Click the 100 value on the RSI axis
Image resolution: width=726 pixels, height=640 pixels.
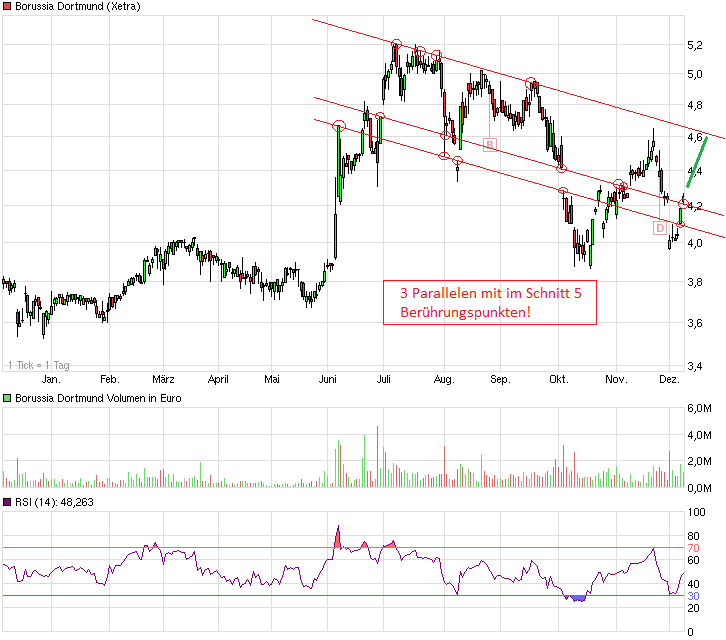tap(696, 512)
